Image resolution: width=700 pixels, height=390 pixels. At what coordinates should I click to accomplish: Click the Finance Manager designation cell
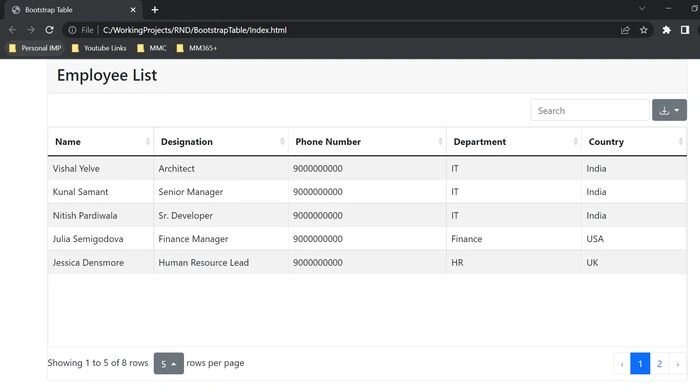click(x=221, y=239)
